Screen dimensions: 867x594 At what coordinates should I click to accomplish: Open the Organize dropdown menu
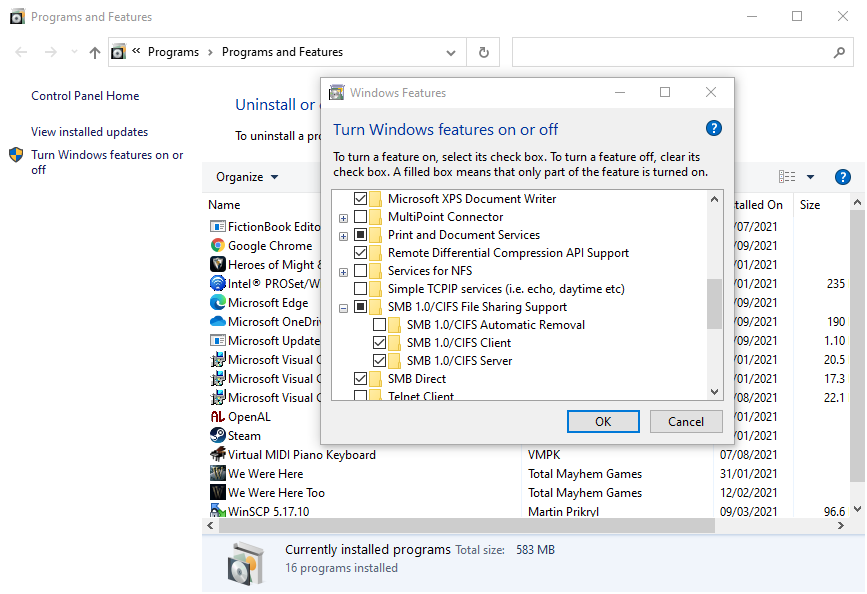pyautogui.click(x=247, y=177)
